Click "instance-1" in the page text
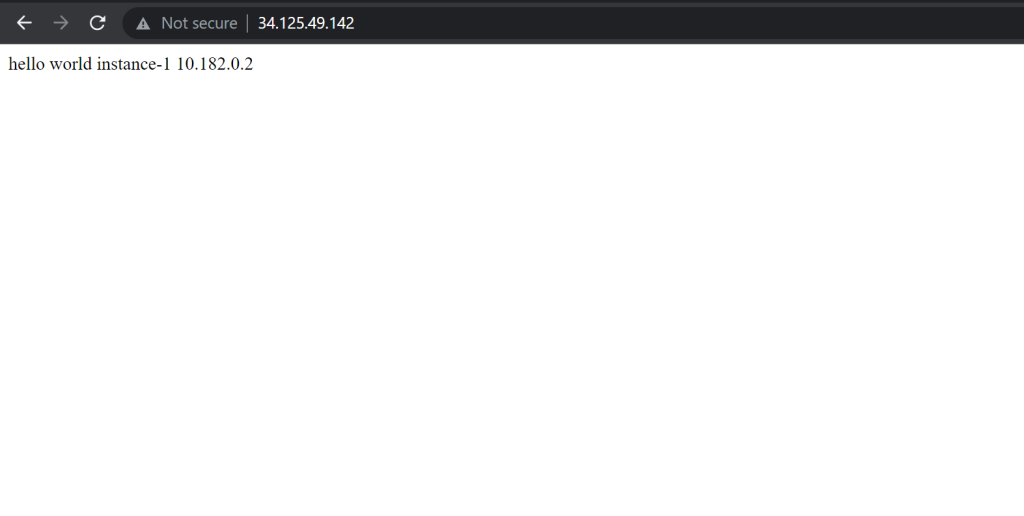Image resolution: width=1024 pixels, height=516 pixels. [x=134, y=64]
